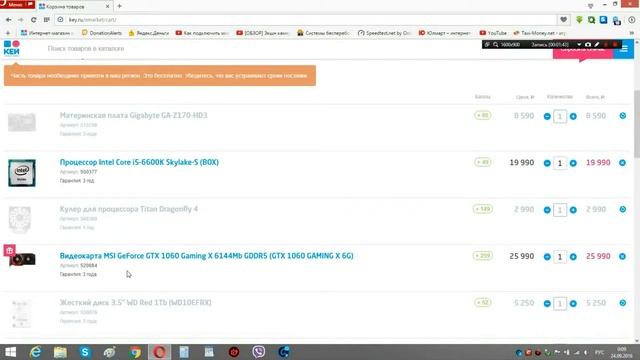Screen dimensions: 640x360
Task: Decrease quantity of Titan Dragonfly 4 cooler
Action: click(547, 210)
